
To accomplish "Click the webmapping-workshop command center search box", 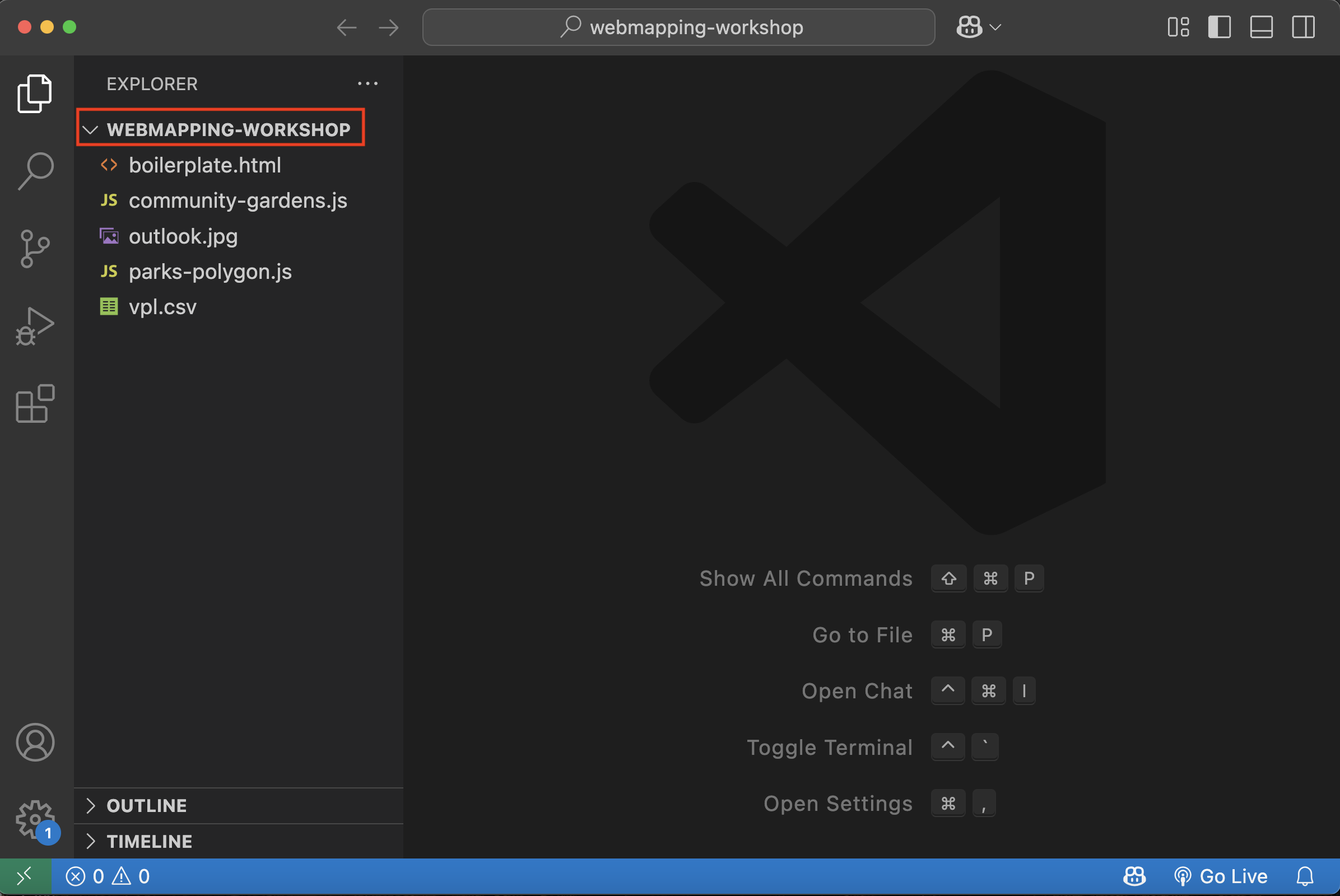I will point(678,27).
